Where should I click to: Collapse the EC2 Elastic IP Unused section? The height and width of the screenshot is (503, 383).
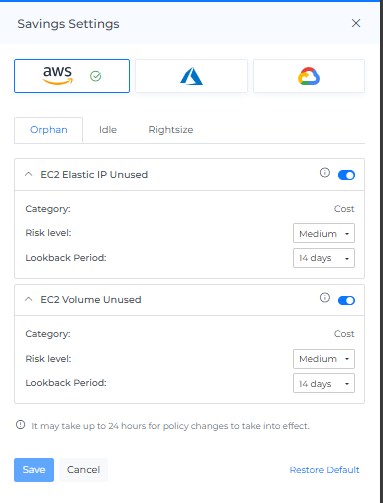29,174
